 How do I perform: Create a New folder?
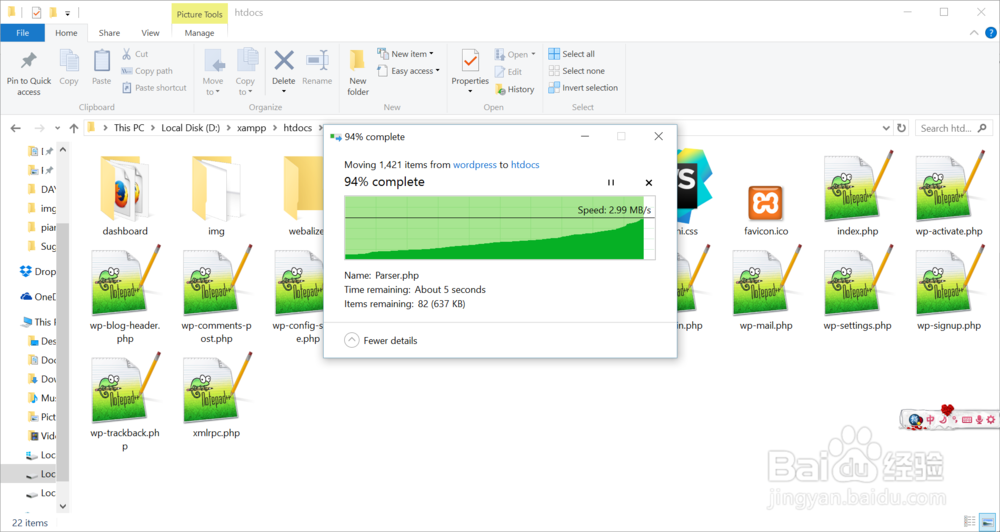[x=358, y=73]
